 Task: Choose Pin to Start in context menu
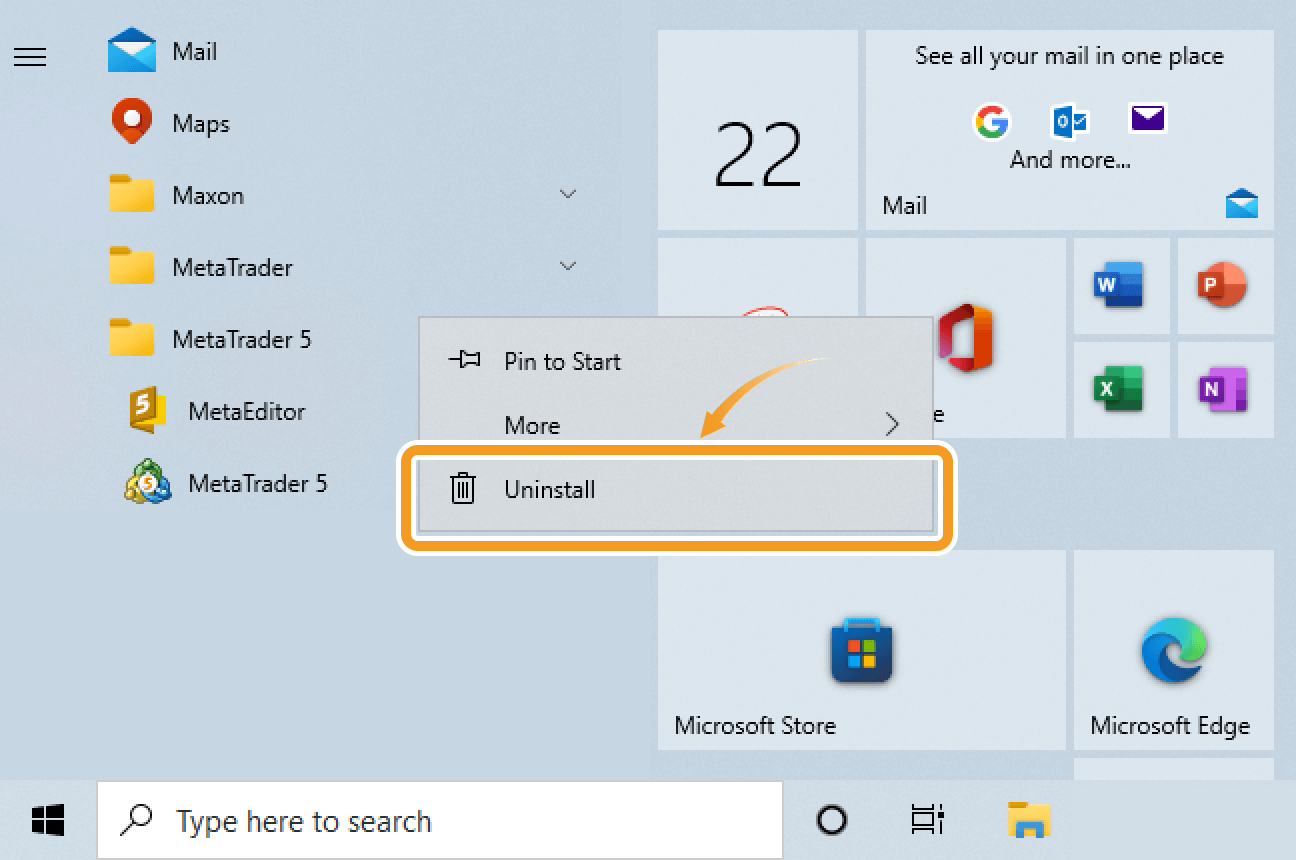pos(562,362)
